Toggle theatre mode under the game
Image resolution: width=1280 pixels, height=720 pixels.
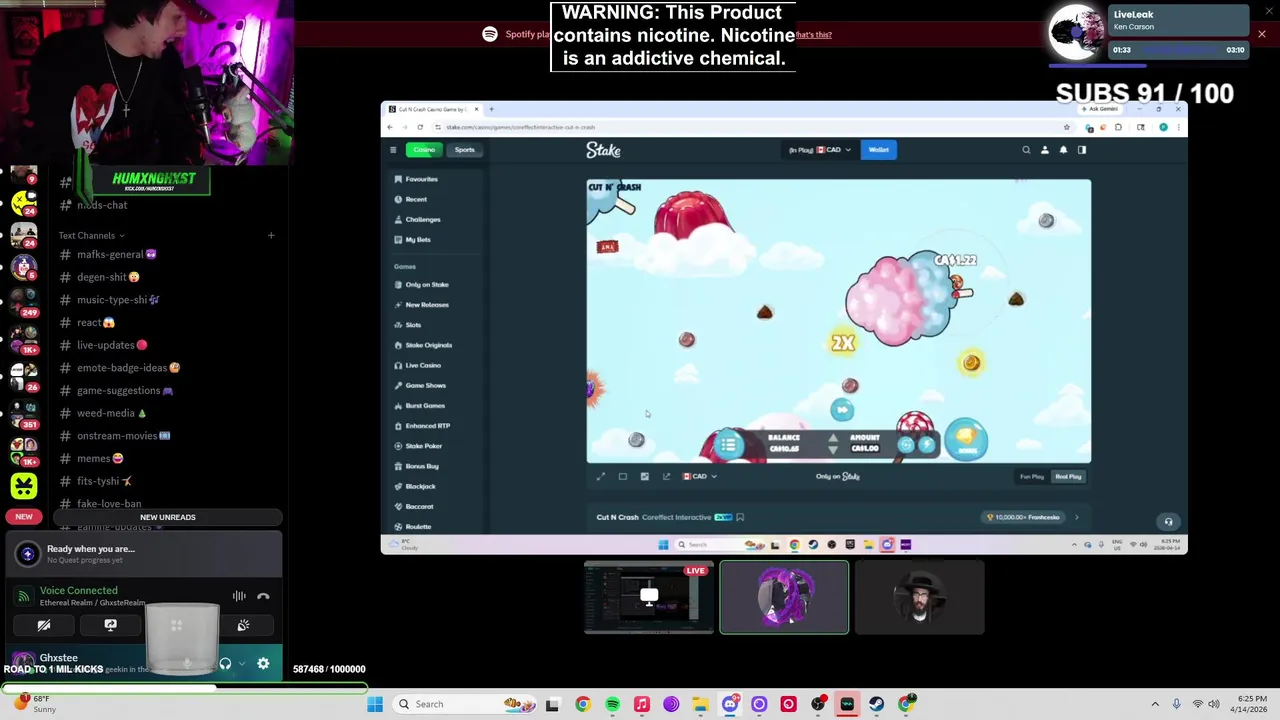click(623, 477)
